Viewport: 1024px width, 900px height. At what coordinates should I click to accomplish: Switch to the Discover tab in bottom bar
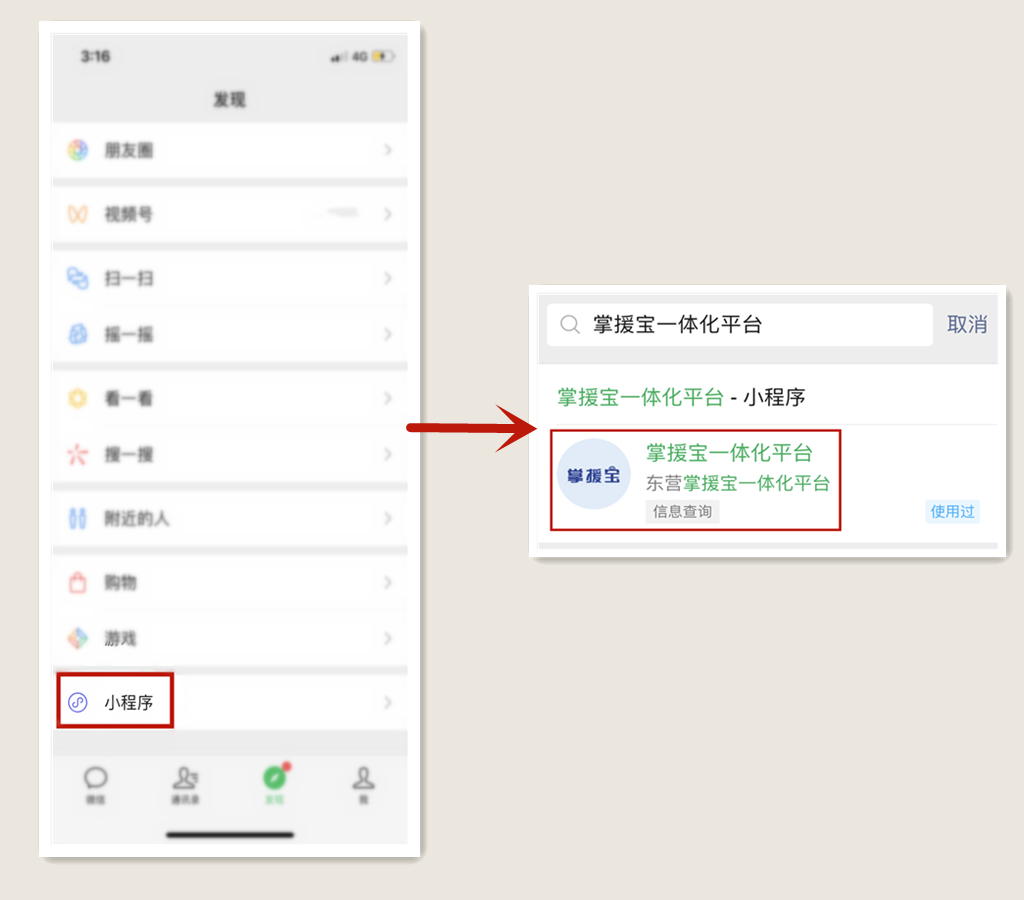(x=275, y=784)
